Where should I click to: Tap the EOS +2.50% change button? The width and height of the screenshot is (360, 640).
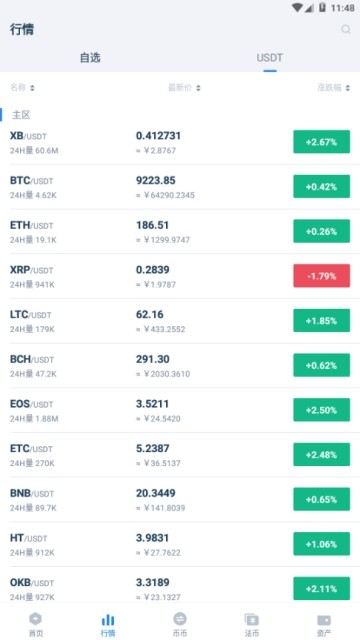point(322,410)
